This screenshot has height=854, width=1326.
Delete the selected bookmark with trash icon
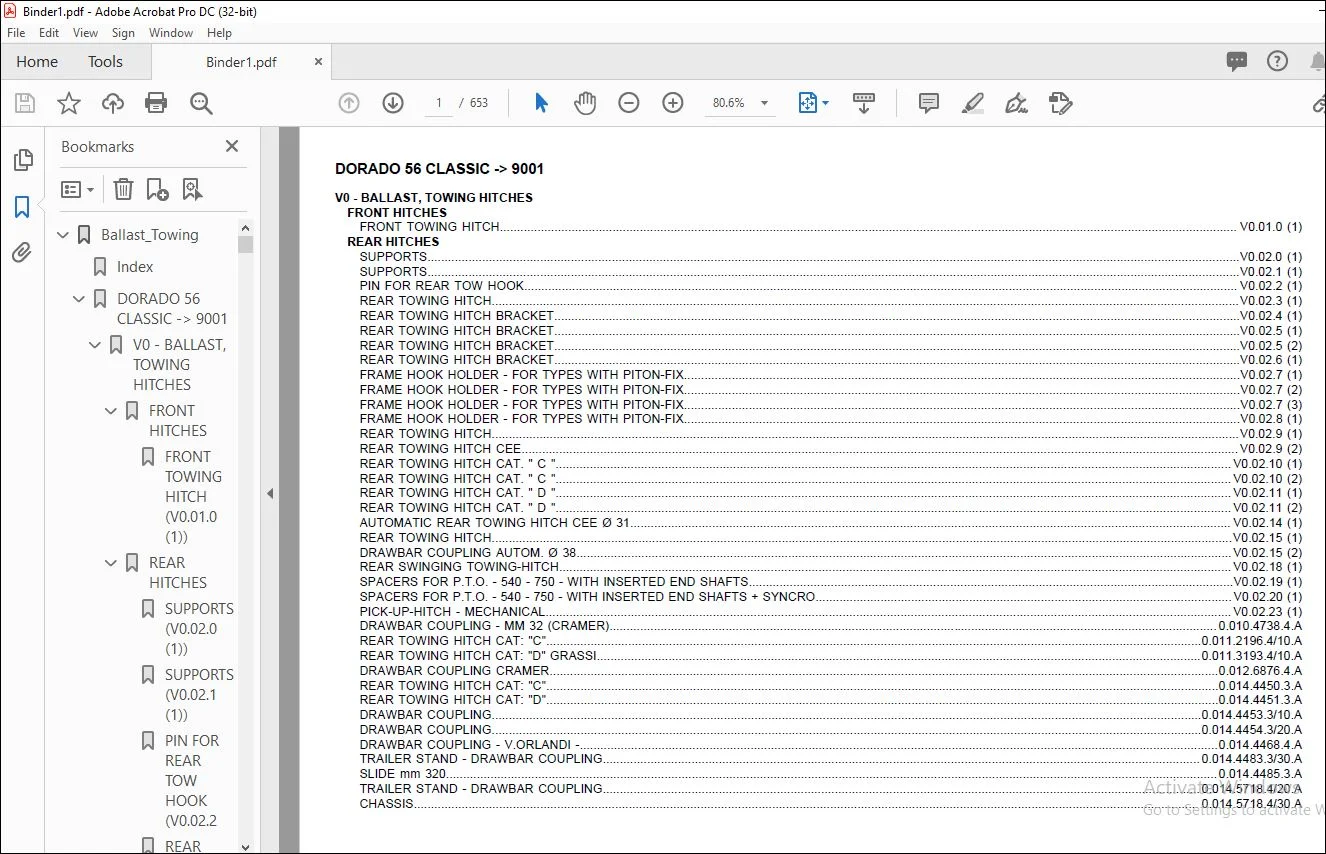[123, 189]
